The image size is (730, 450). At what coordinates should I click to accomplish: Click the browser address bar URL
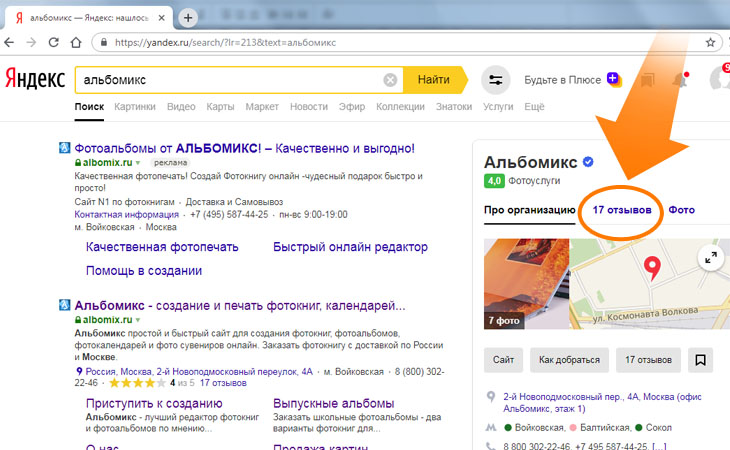point(225,43)
